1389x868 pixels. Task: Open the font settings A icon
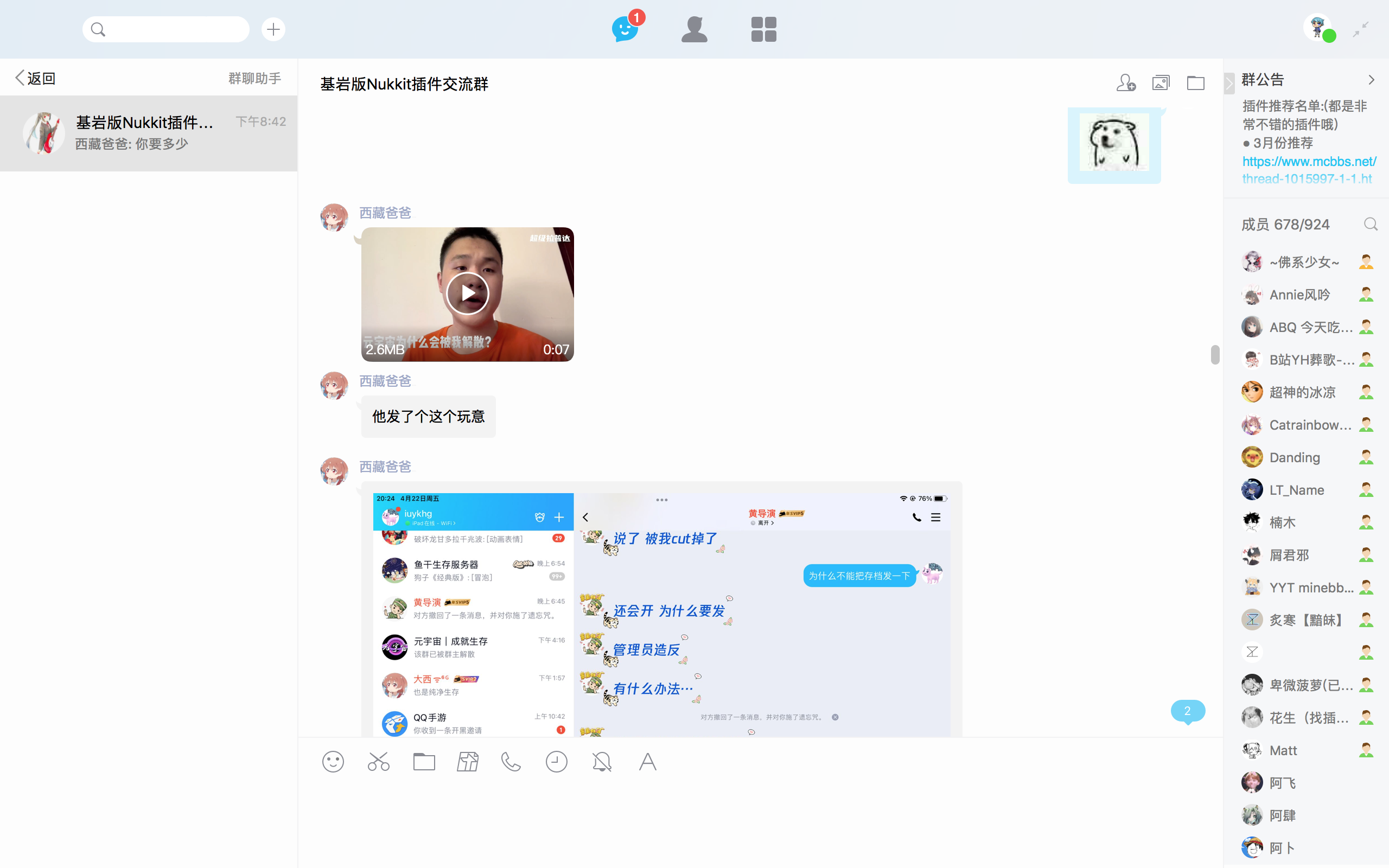pos(647,762)
